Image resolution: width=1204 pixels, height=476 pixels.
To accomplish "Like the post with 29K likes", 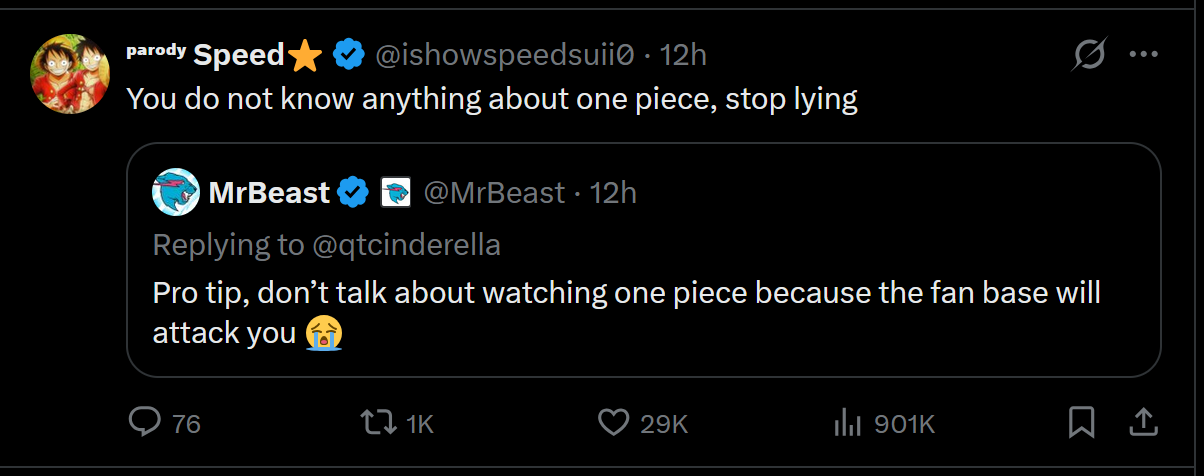I will (613, 423).
